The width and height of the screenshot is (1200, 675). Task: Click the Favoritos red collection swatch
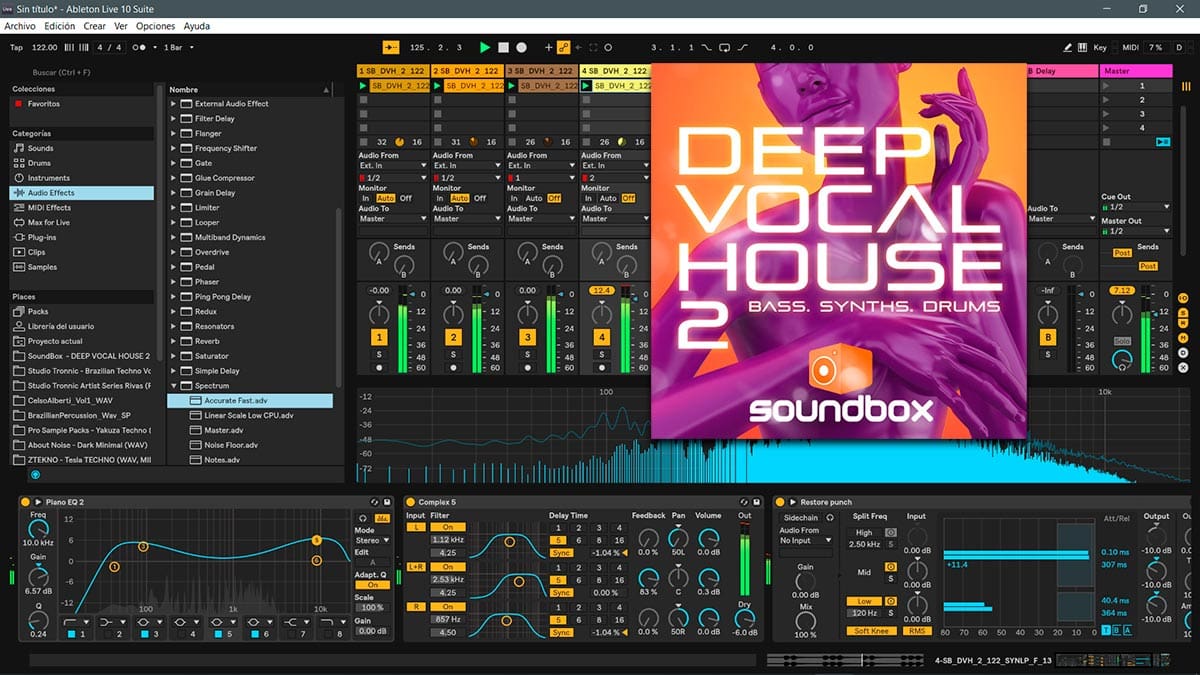pos(18,104)
